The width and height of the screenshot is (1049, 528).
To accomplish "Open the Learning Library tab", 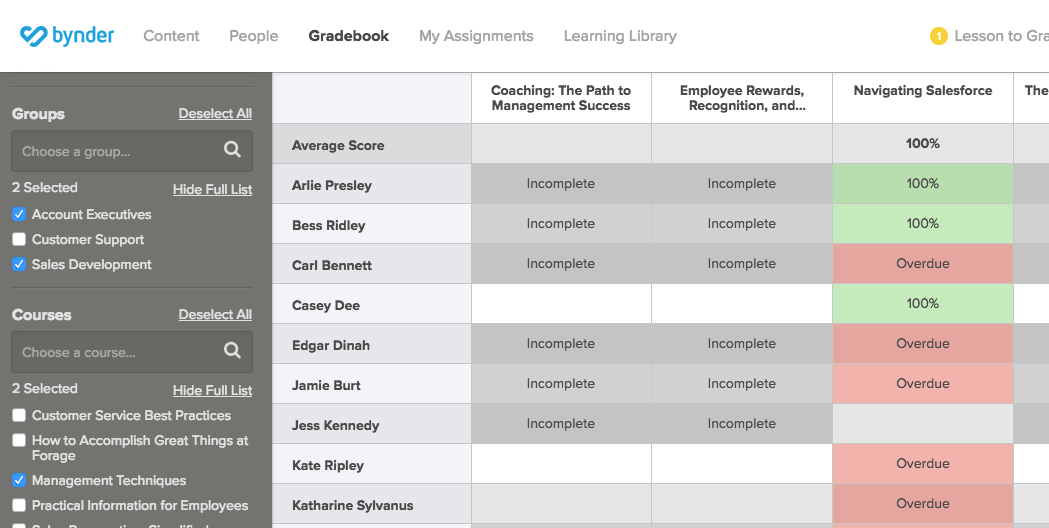I will click(620, 36).
